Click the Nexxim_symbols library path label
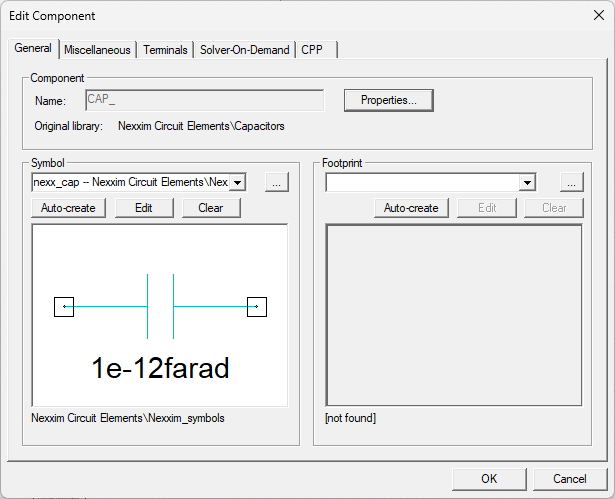This screenshot has width=615, height=499. 128,418
